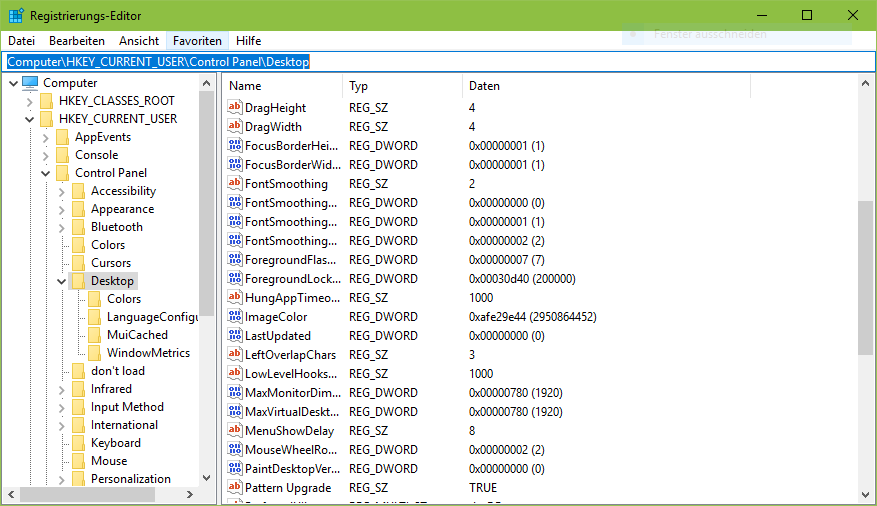Click the Registry Editor title bar icon
The image size is (877, 506).
16,16
